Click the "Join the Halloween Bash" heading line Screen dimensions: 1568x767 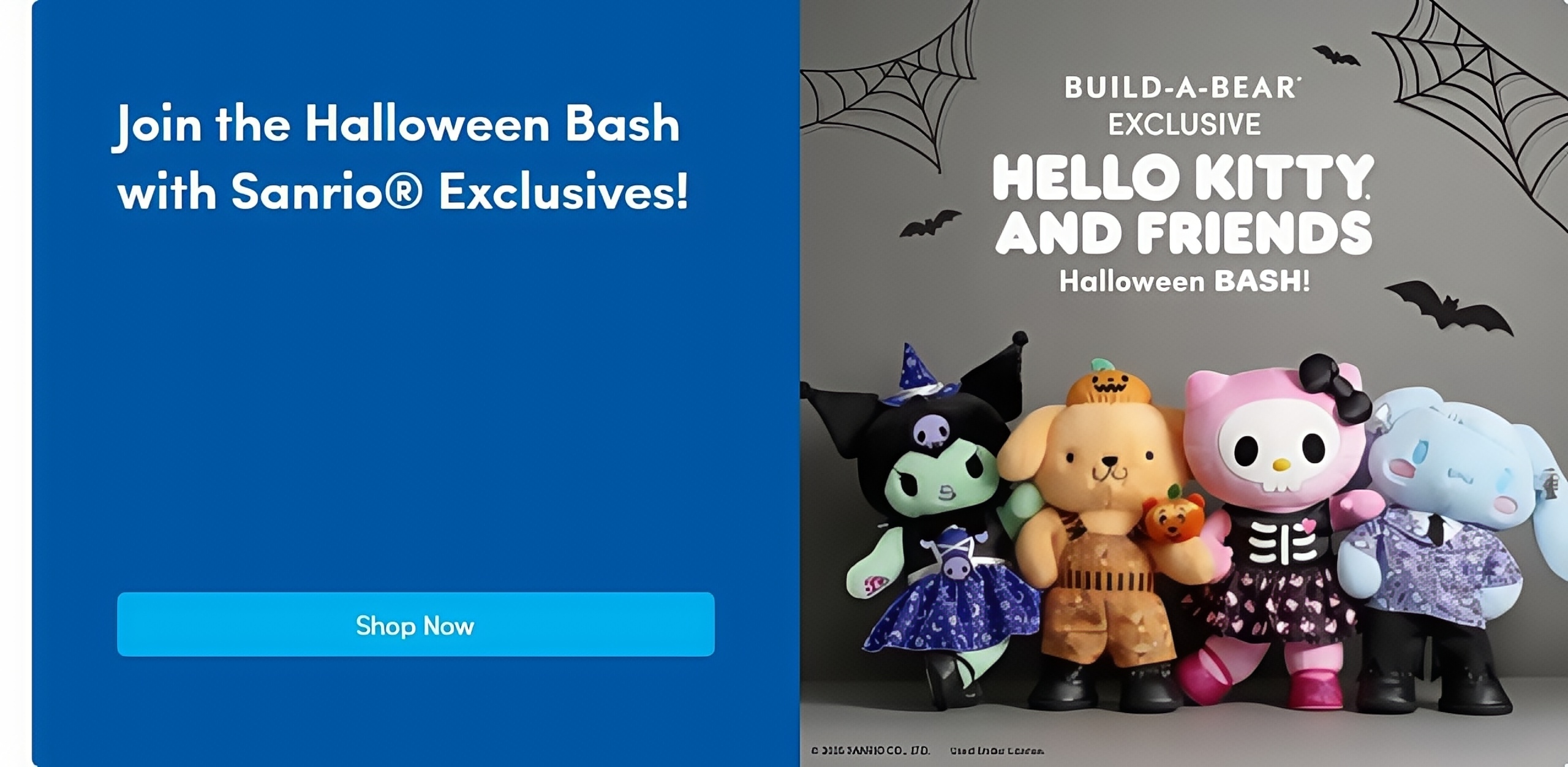[396, 126]
